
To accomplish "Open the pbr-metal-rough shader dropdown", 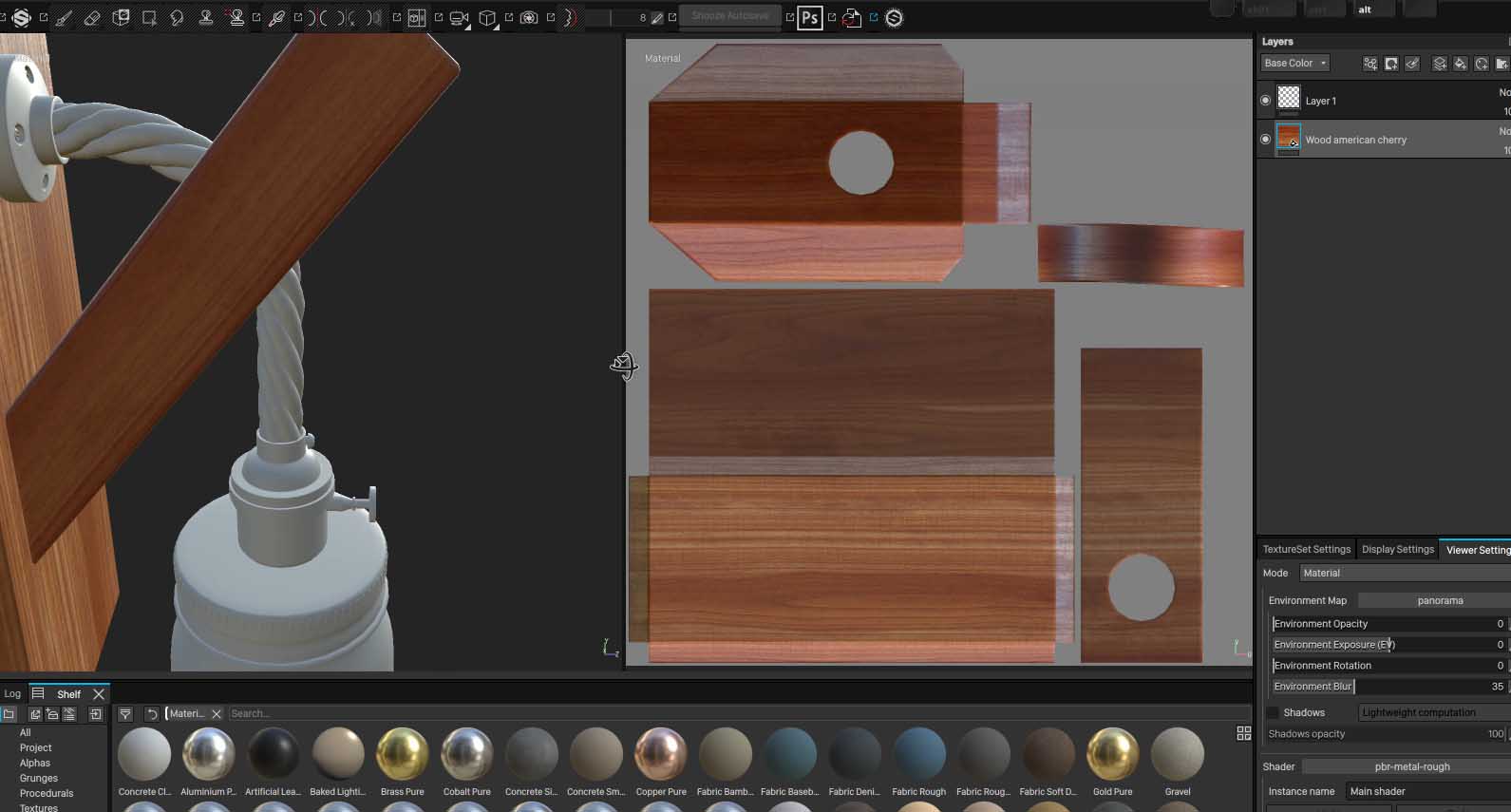I will [1410, 766].
